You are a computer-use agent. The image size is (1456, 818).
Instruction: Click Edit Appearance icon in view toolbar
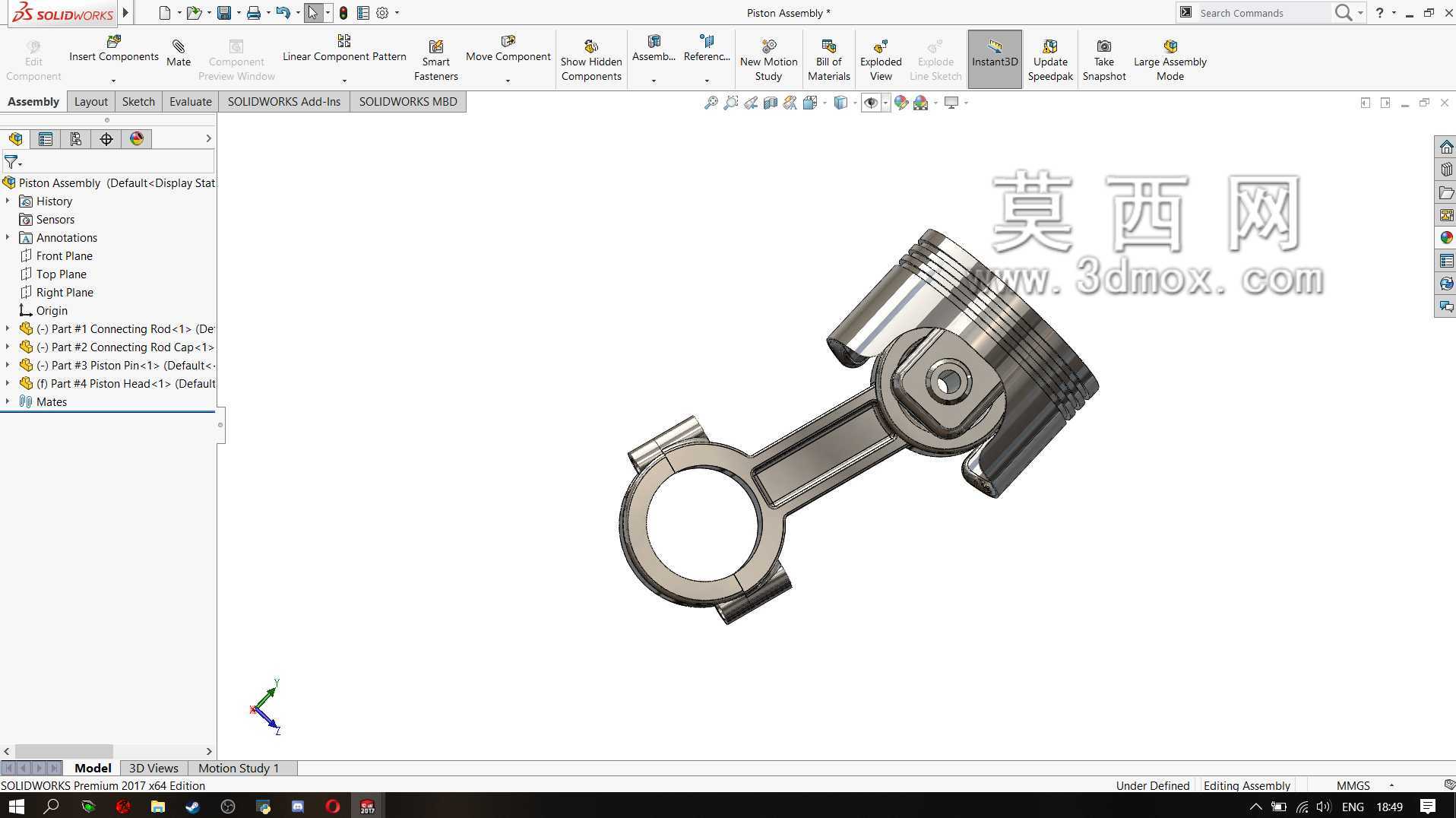pyautogui.click(x=901, y=103)
